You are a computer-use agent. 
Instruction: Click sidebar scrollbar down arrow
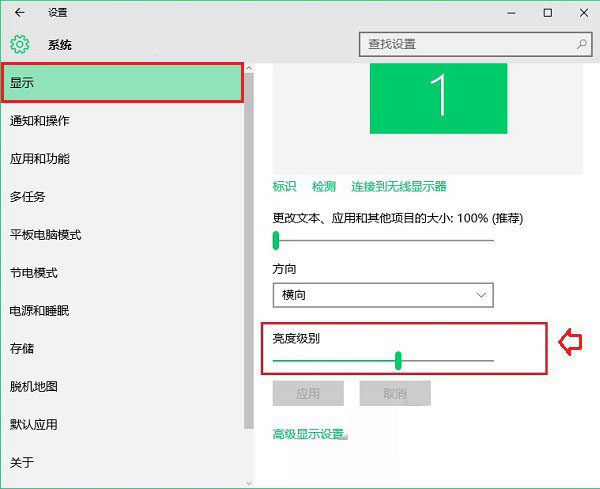[x=249, y=484]
